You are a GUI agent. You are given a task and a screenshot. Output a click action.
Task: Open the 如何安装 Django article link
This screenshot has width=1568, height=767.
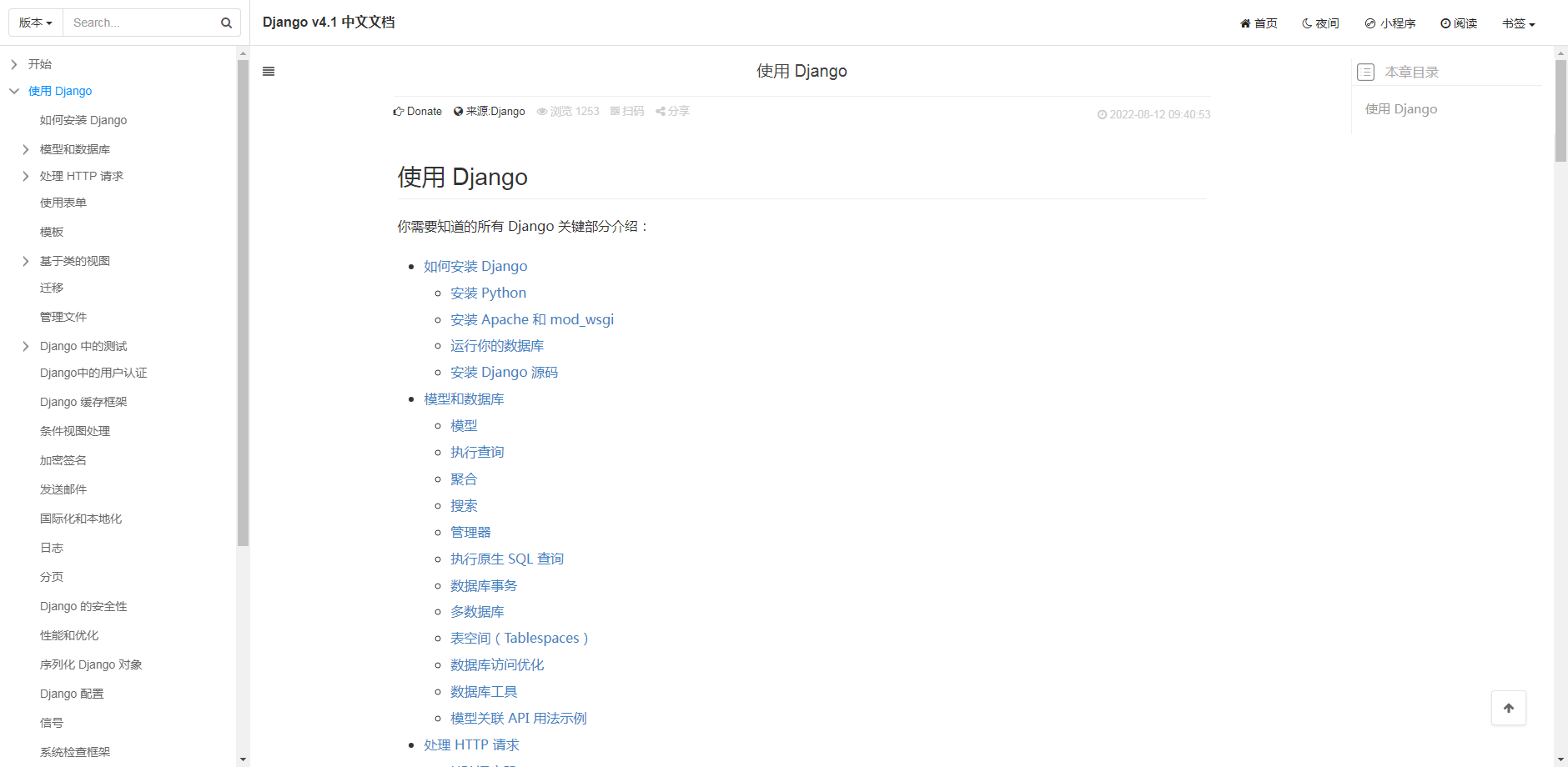click(x=475, y=266)
